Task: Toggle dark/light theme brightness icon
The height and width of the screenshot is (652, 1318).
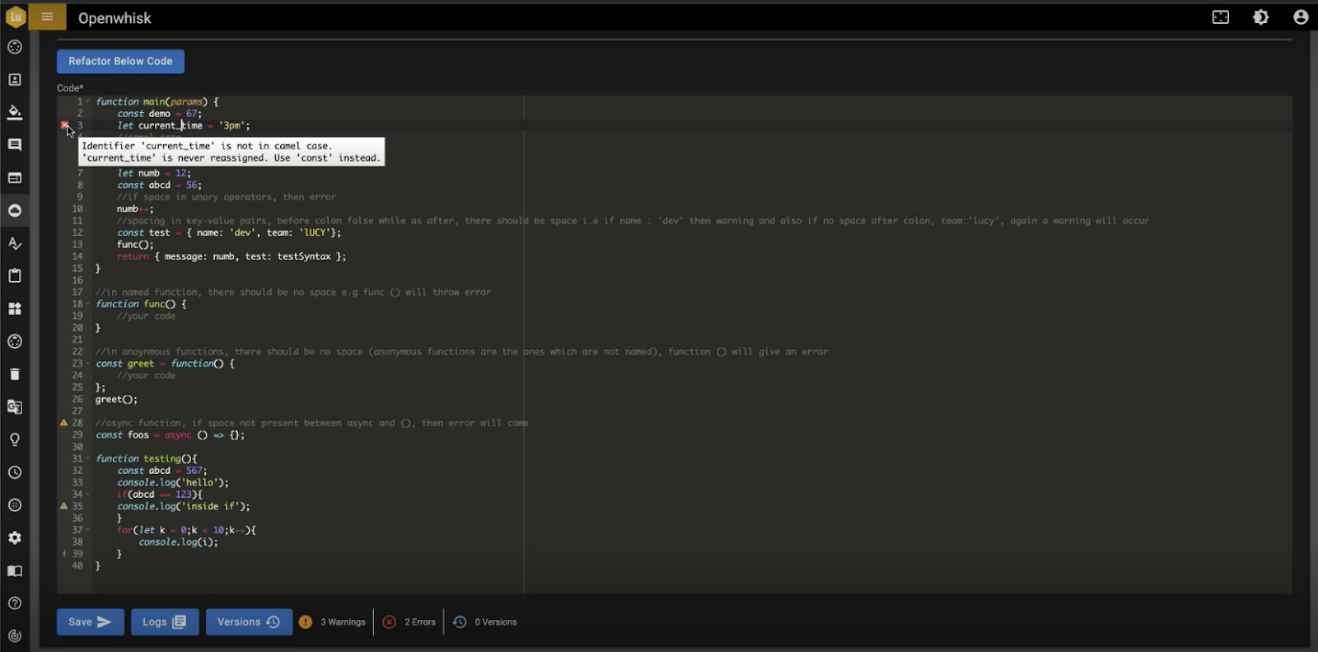Action: click(1261, 17)
